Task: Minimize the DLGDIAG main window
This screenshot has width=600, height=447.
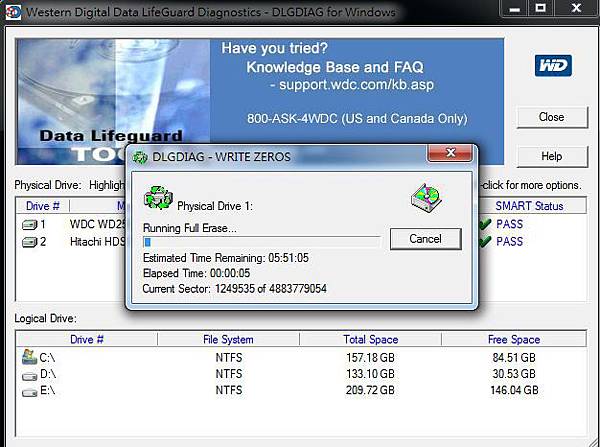Action: point(515,8)
